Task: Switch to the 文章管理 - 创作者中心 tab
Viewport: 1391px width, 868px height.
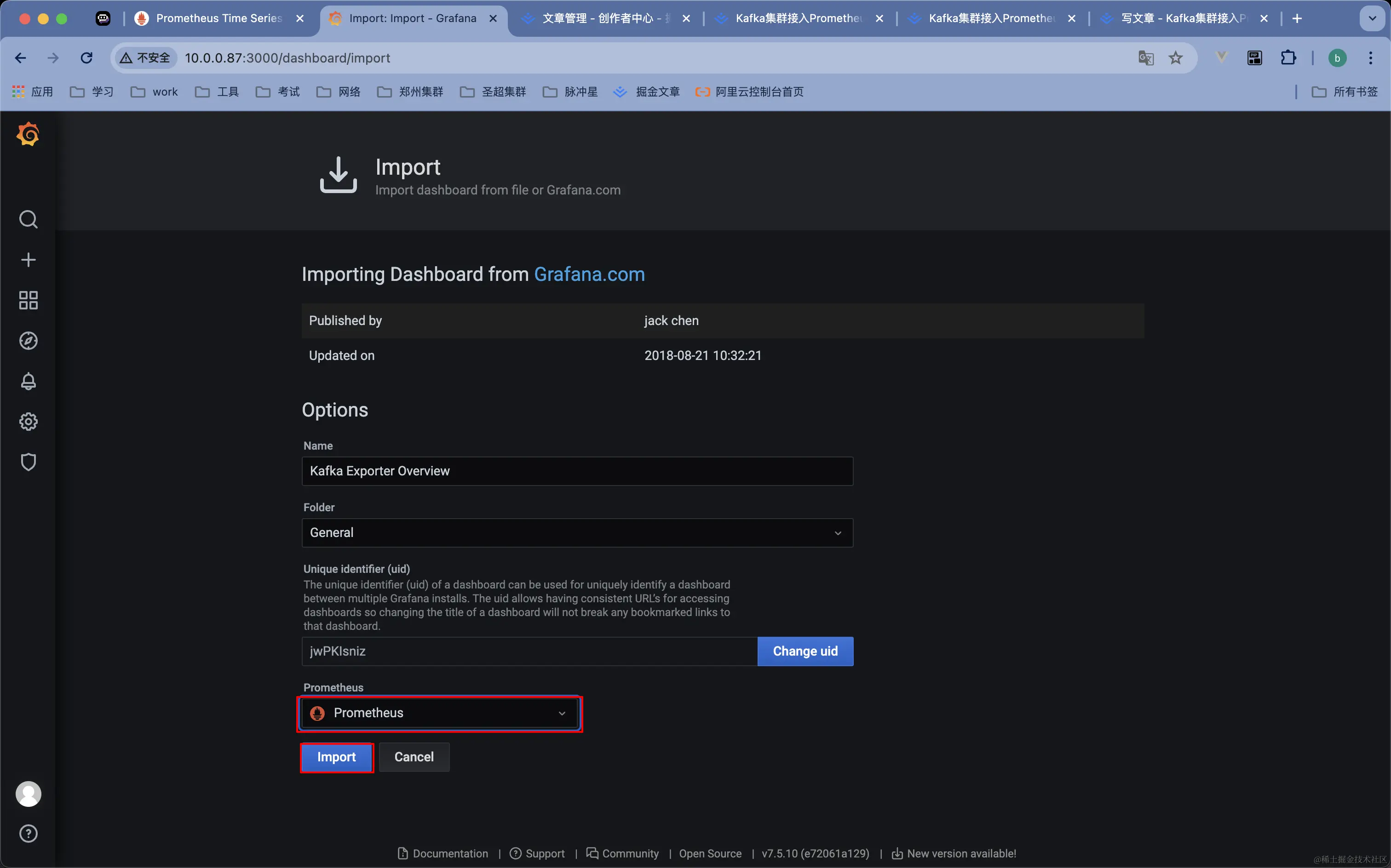Action: click(606, 18)
